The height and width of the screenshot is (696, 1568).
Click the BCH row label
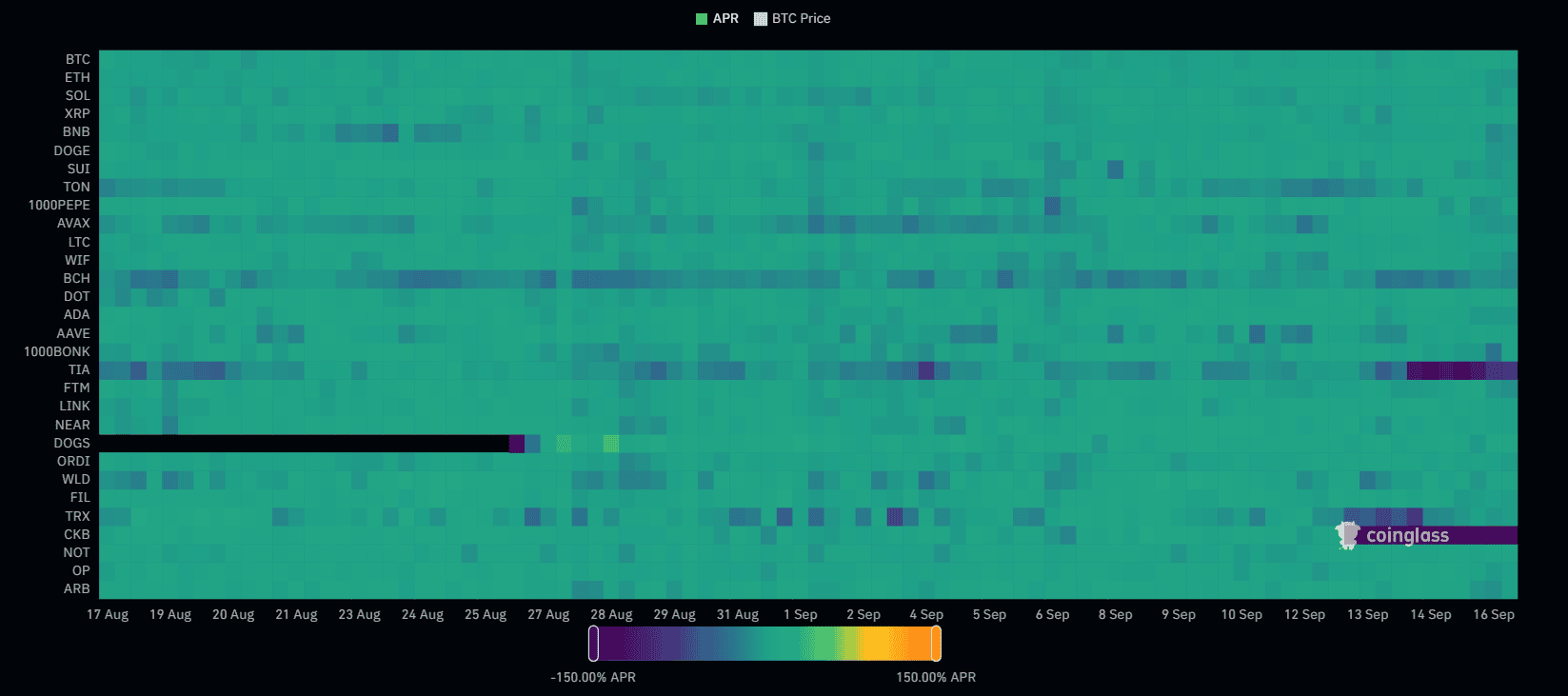77,278
